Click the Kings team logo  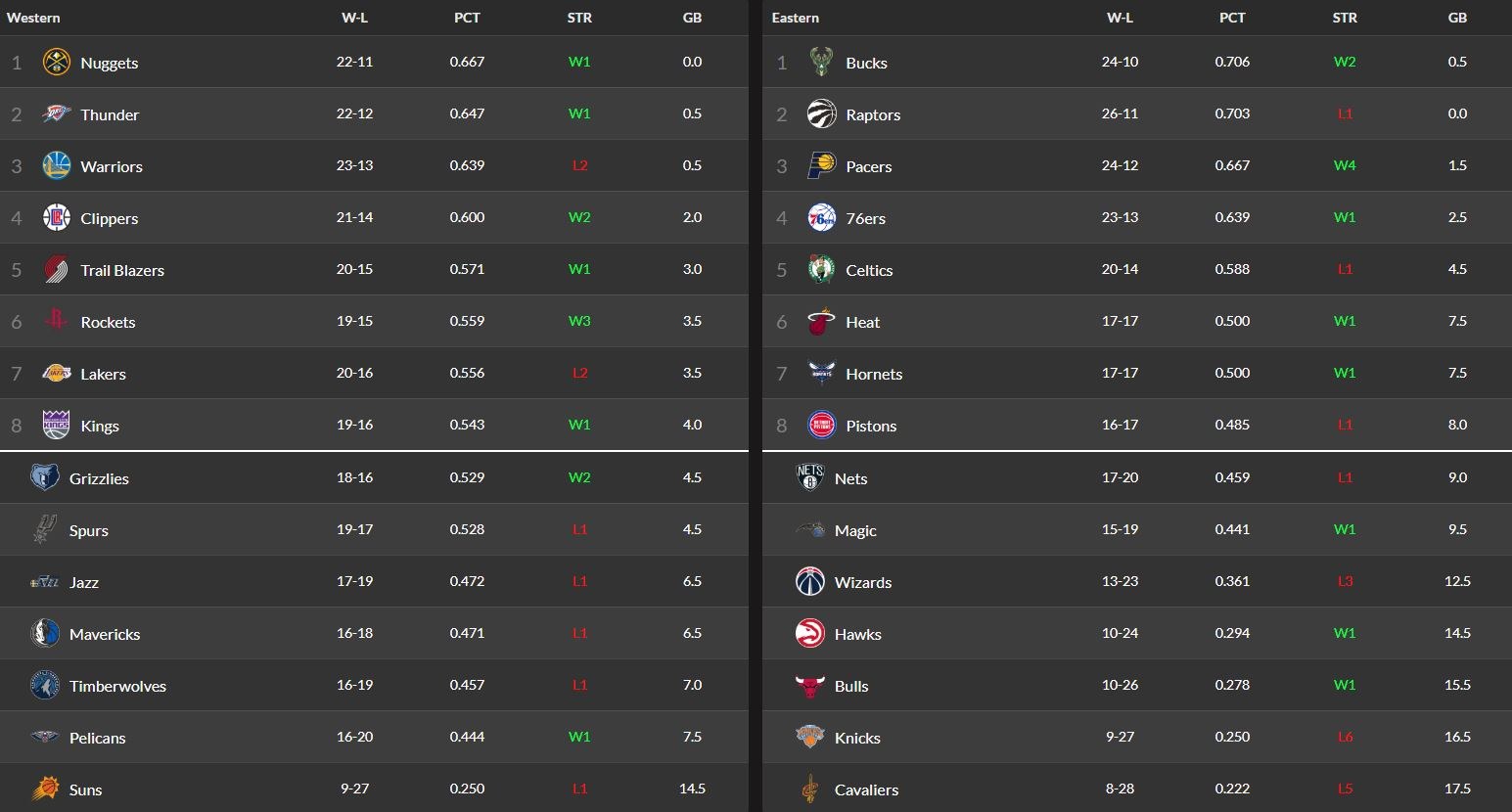(57, 425)
